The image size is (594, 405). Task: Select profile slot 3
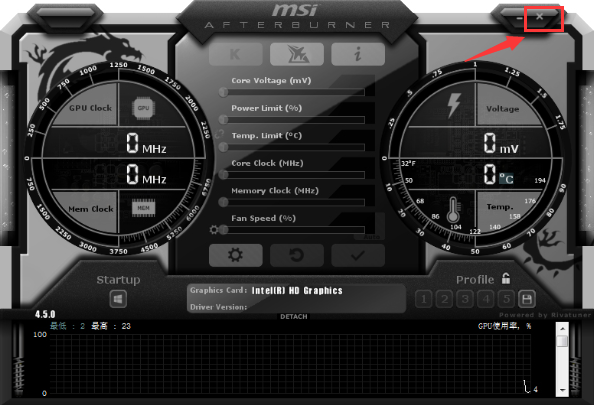[465, 299]
